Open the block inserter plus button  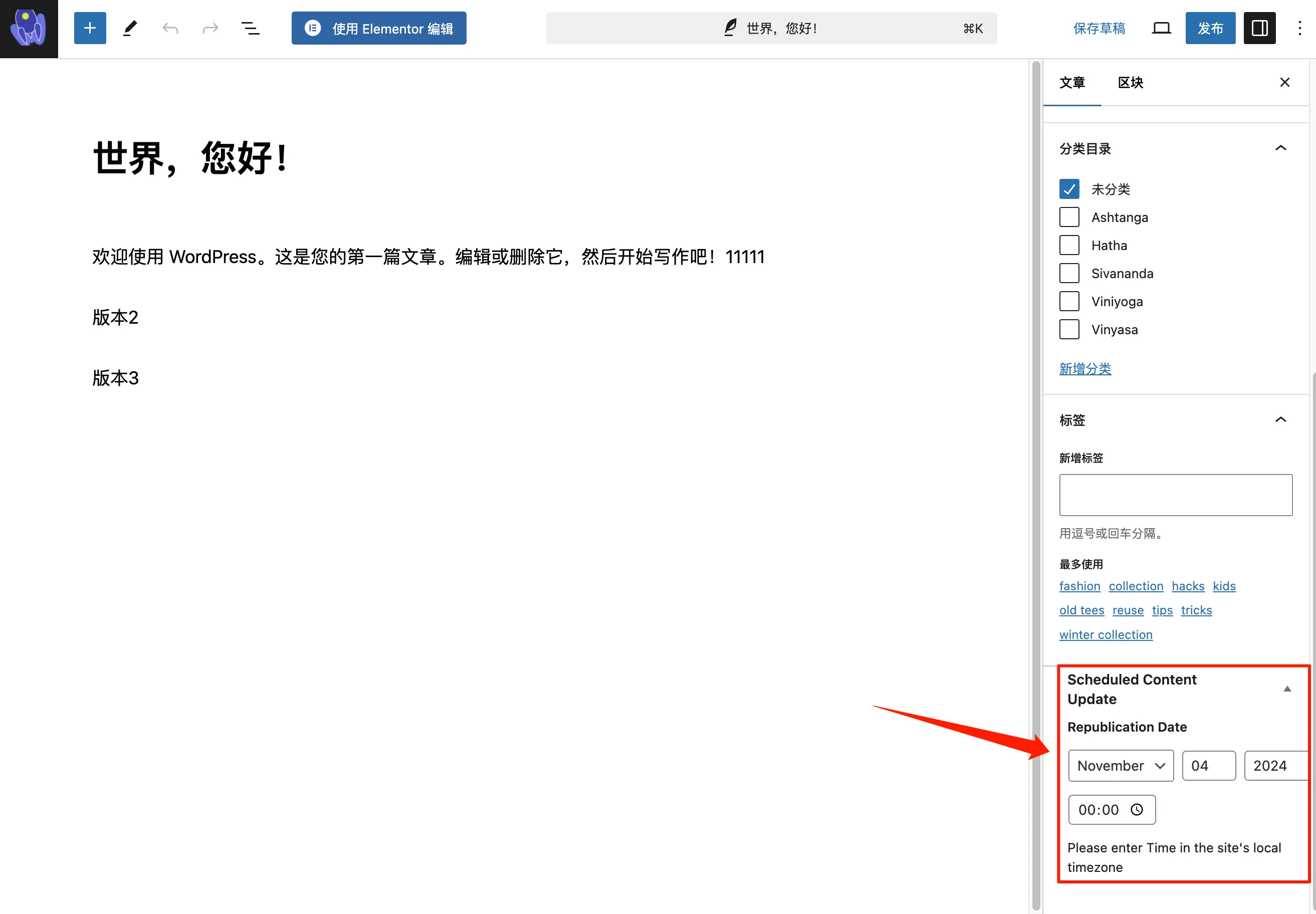coord(90,28)
